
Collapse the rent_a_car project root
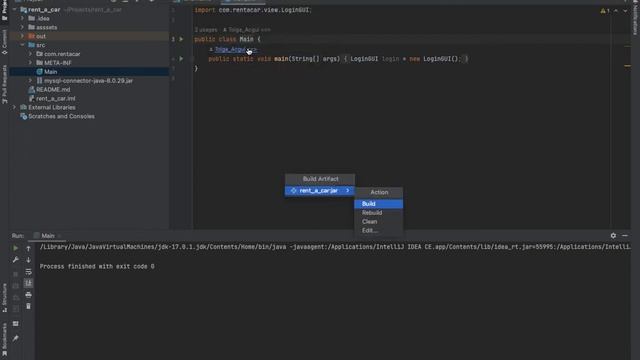pos(14,9)
